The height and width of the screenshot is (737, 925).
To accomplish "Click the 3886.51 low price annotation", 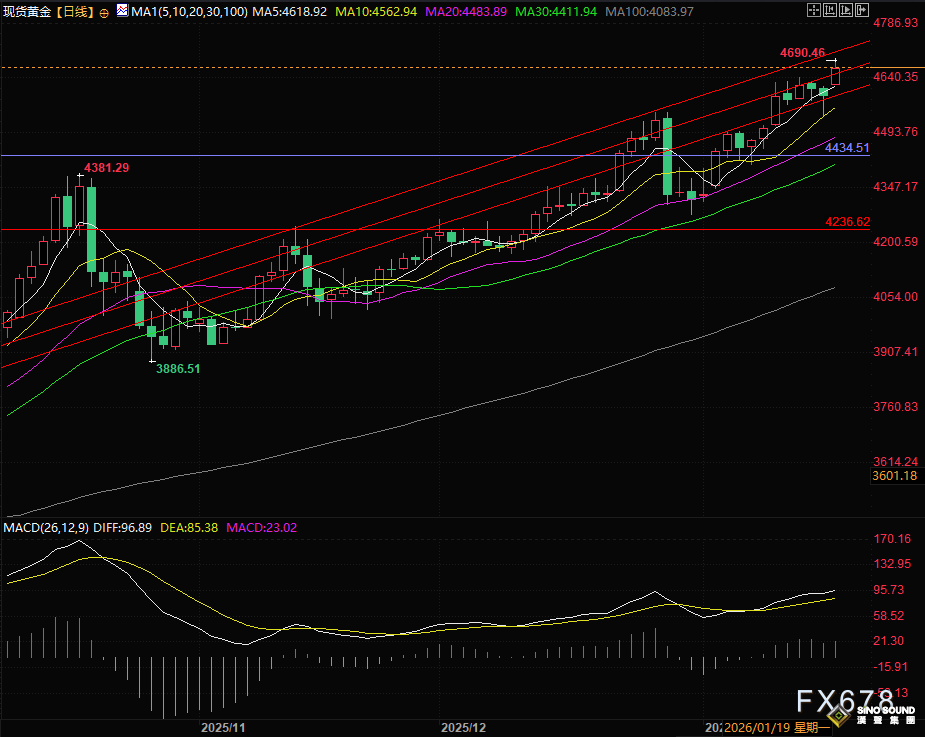I will pos(177,368).
